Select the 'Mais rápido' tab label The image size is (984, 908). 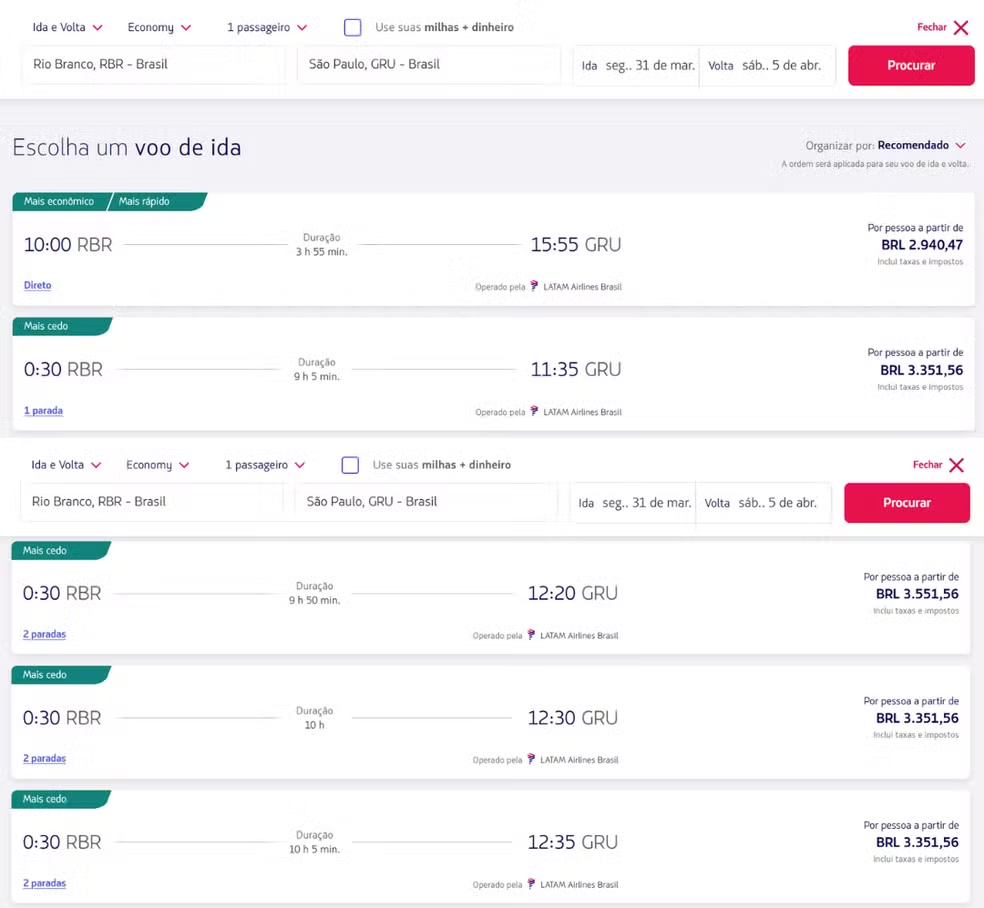click(x=145, y=202)
